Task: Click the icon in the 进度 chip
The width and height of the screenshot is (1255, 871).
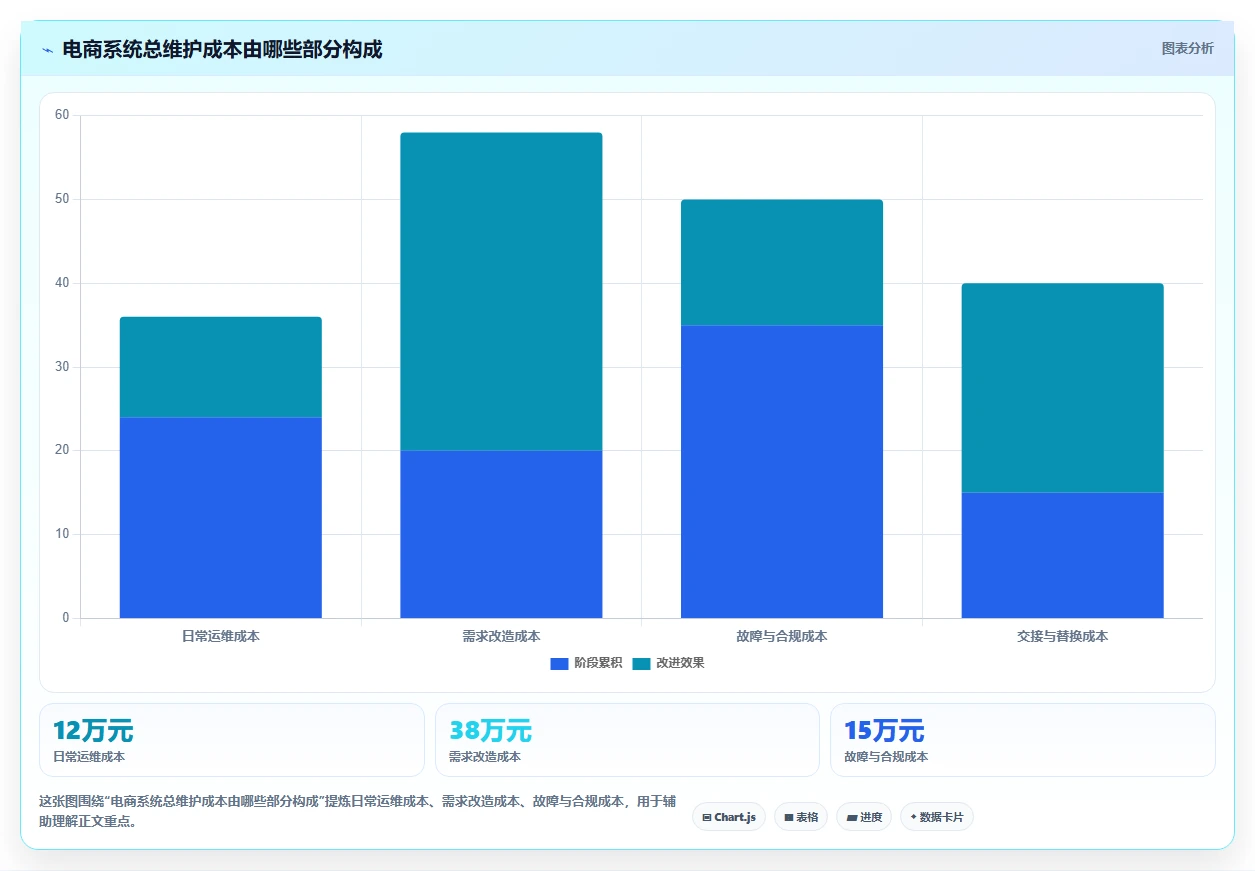Action: [851, 817]
